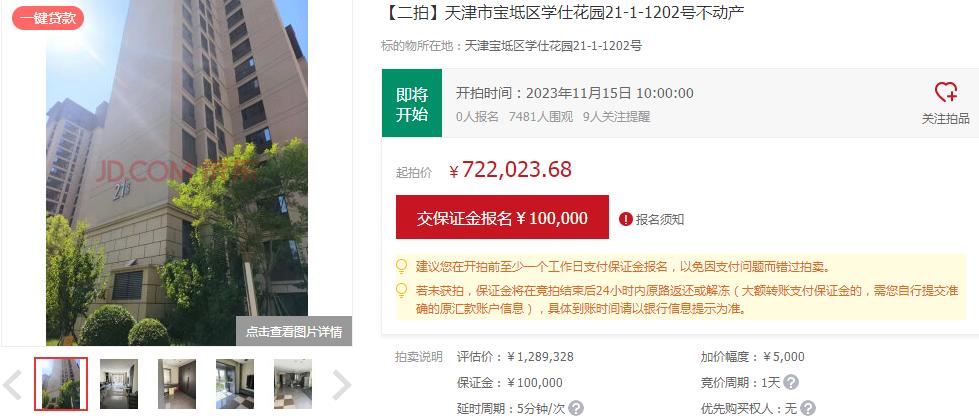The width and height of the screenshot is (979, 416).
Task: Show previous thumbnails with left arrow
Action: coord(13,385)
